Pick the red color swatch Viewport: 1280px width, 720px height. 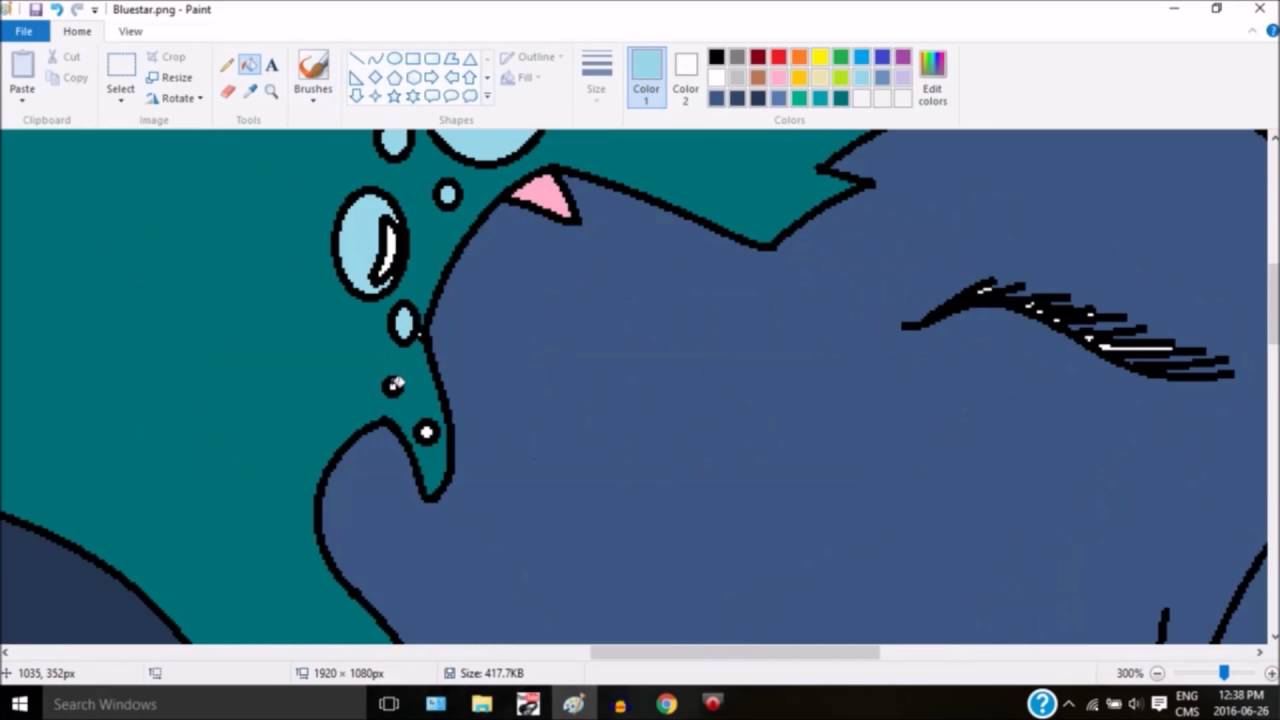[779, 57]
